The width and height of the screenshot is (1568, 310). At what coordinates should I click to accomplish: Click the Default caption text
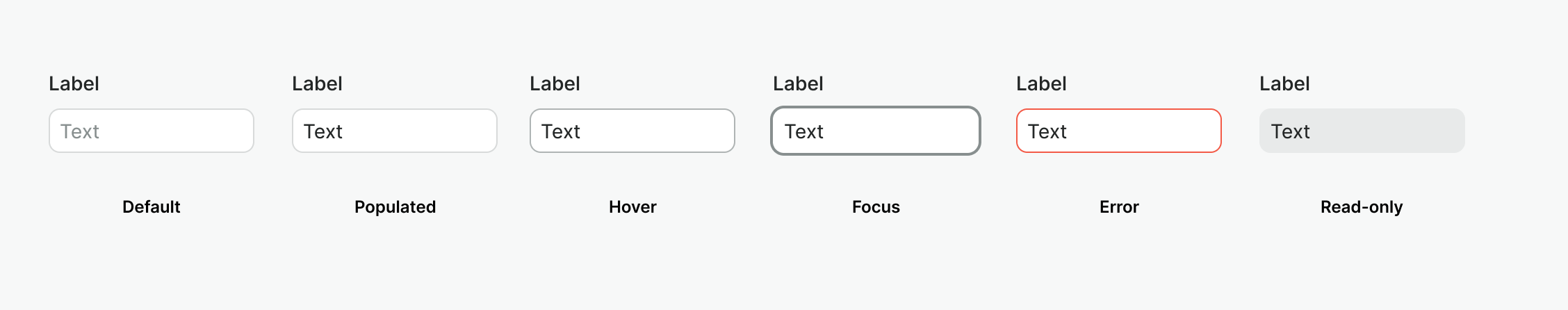pyautogui.click(x=151, y=207)
